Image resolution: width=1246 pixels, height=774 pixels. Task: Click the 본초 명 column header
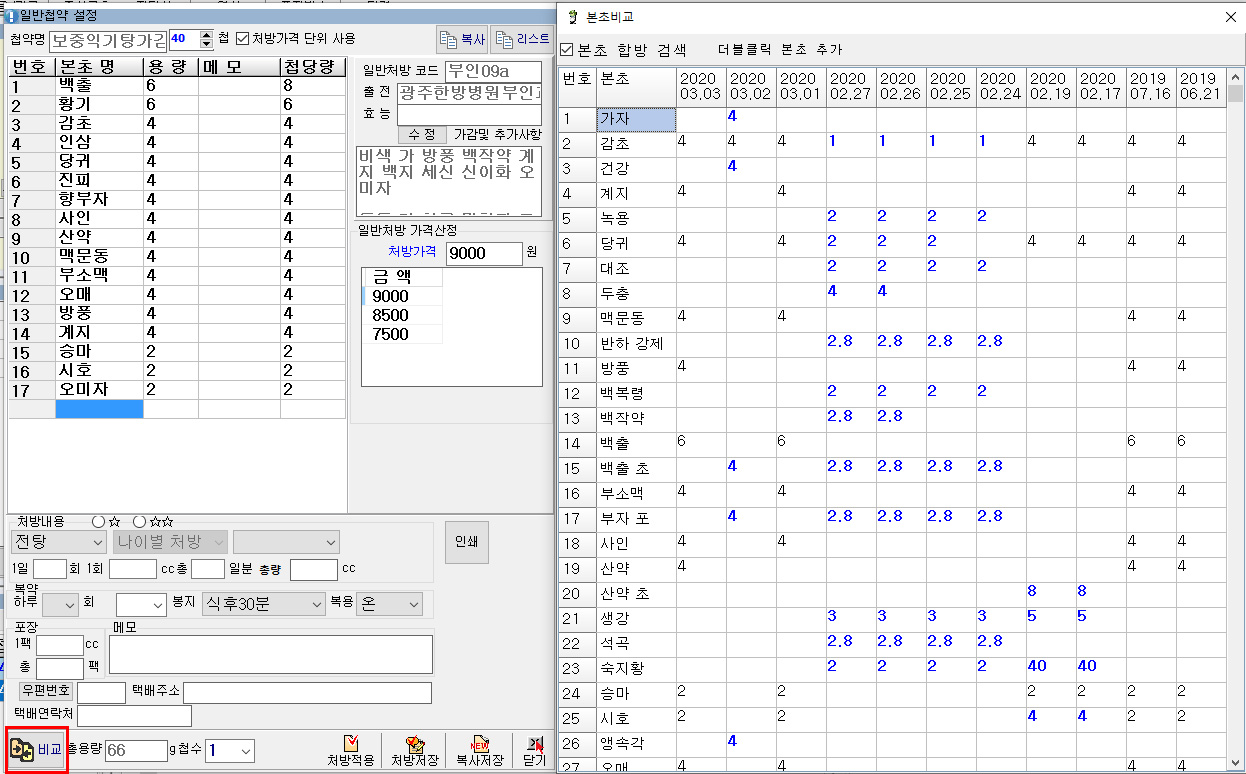(x=99, y=67)
